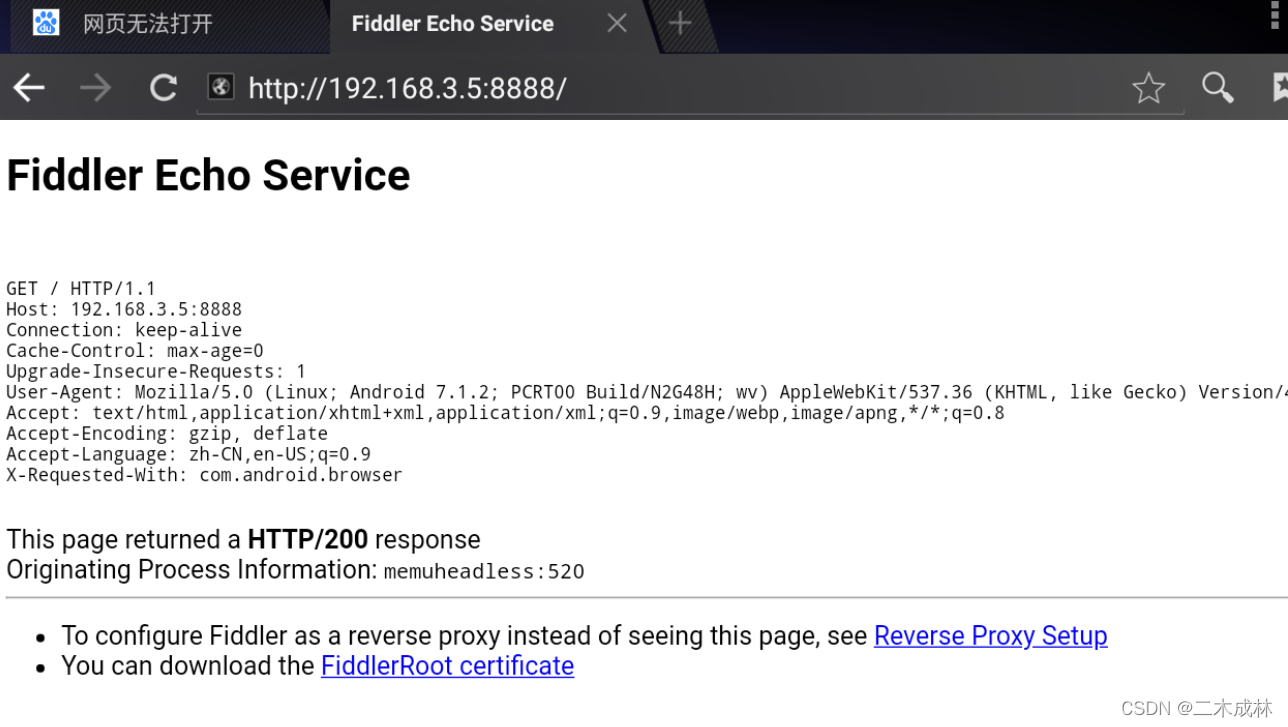Viewport: 1288px width, 727px height.
Task: Close the Fiddler Echo Service tab
Action: (x=617, y=23)
